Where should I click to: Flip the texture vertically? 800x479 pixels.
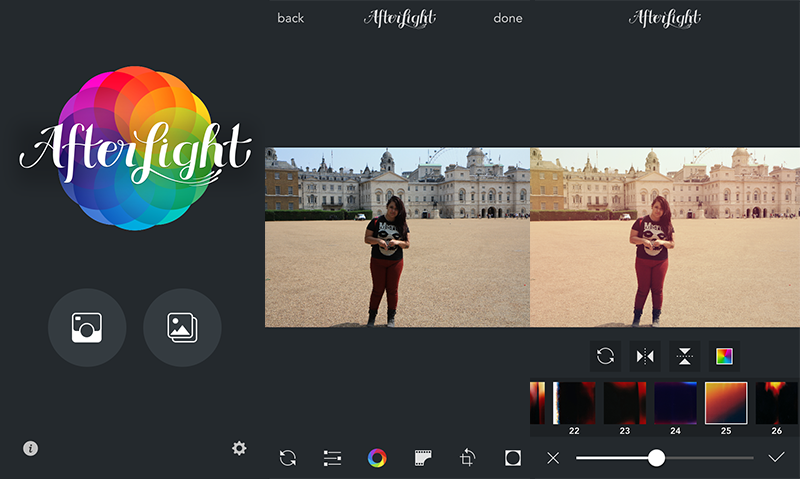684,355
